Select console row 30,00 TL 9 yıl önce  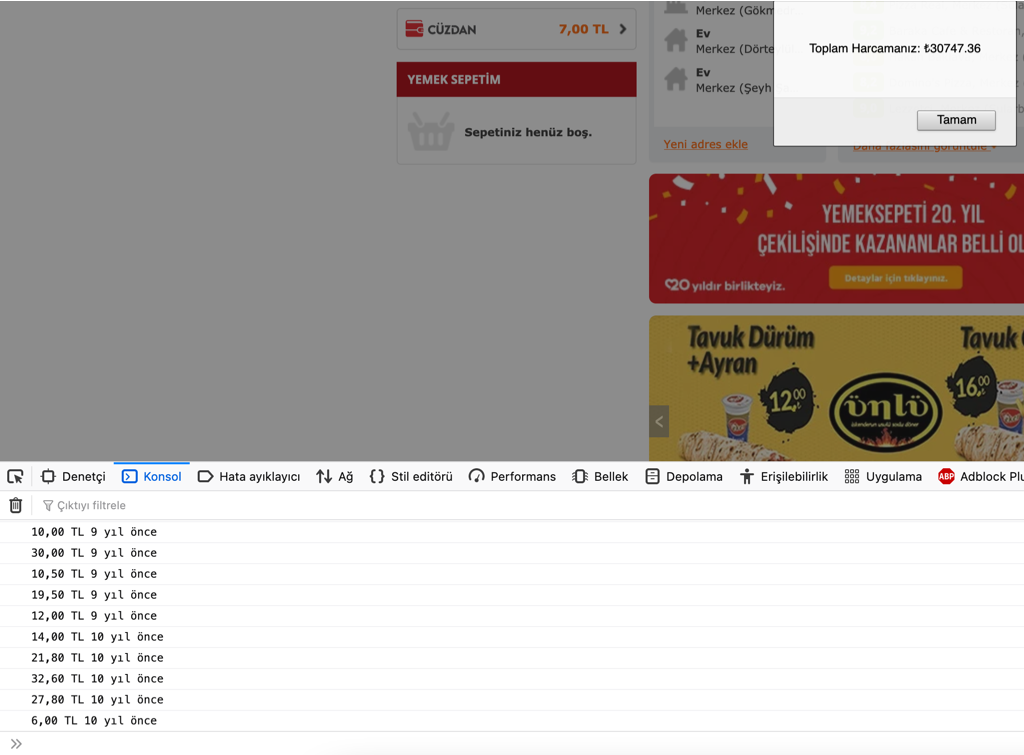512,553
